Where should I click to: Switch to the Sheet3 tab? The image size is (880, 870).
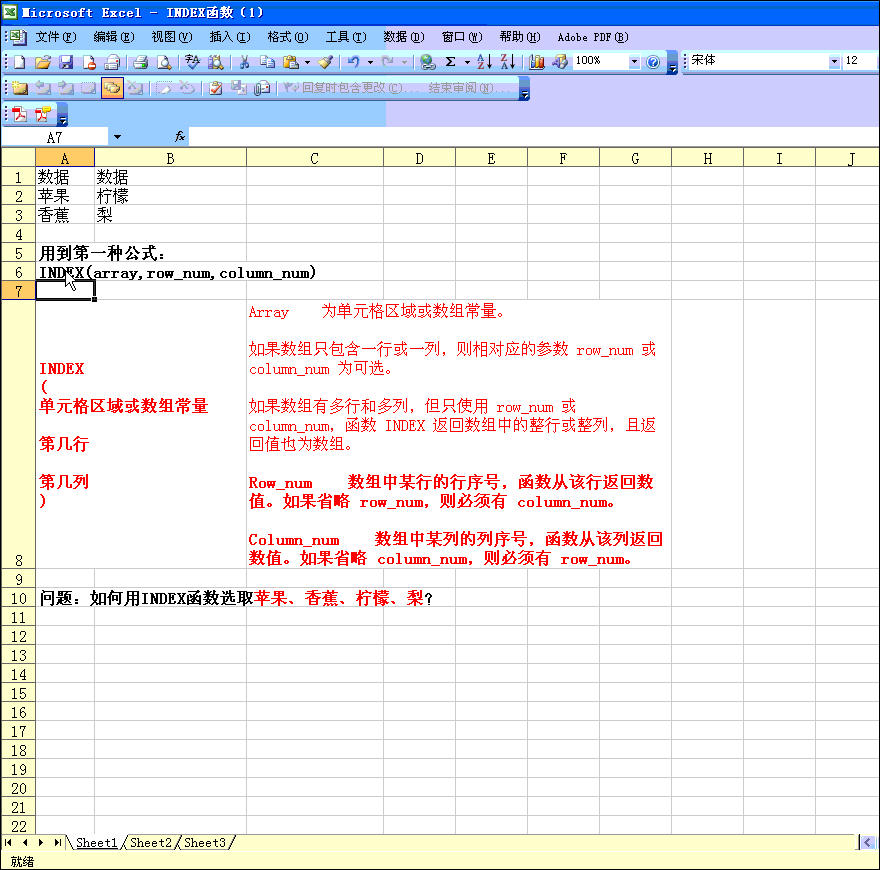(x=205, y=843)
